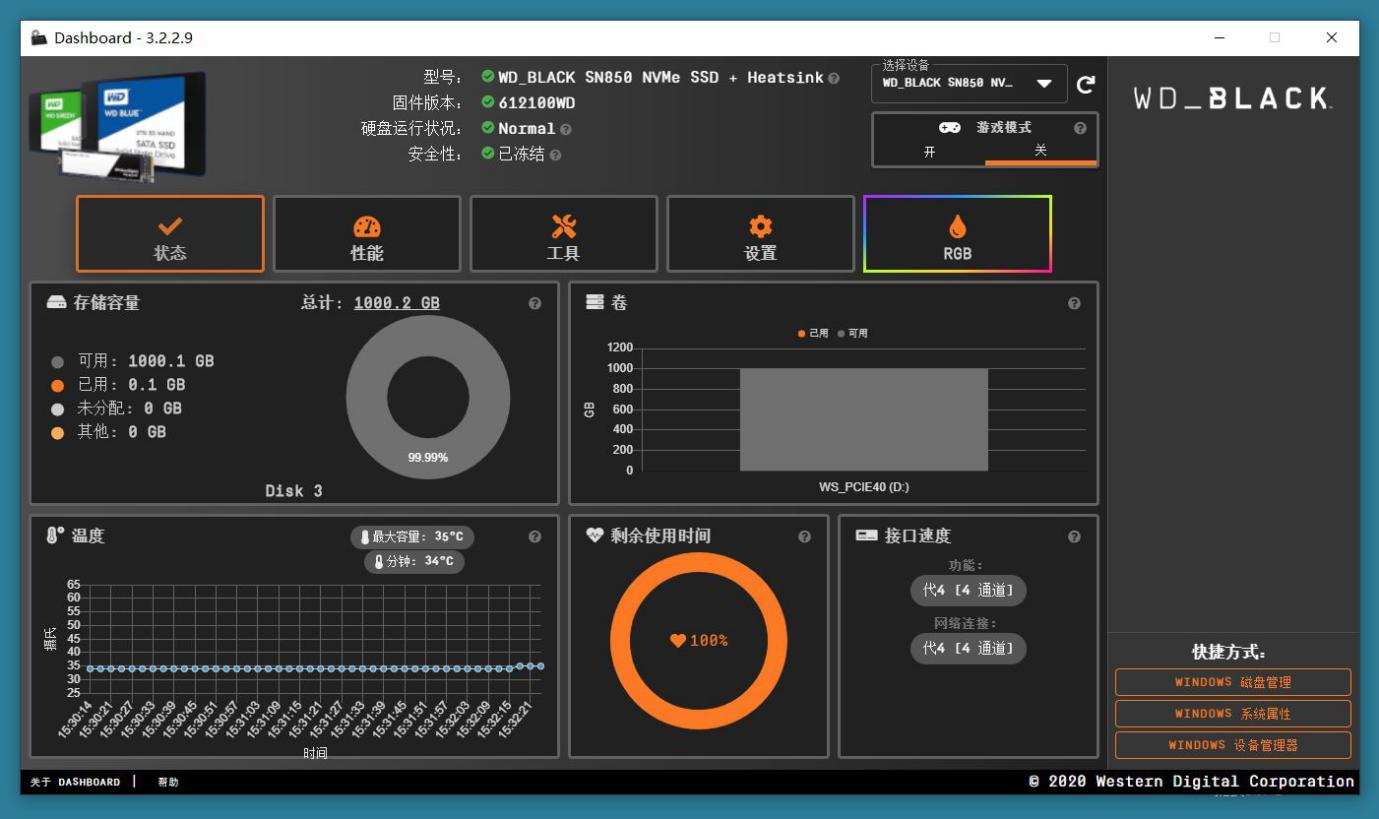Image resolution: width=1379 pixels, height=819 pixels.
Task: Open help for 卷 panel
Action: [1074, 303]
